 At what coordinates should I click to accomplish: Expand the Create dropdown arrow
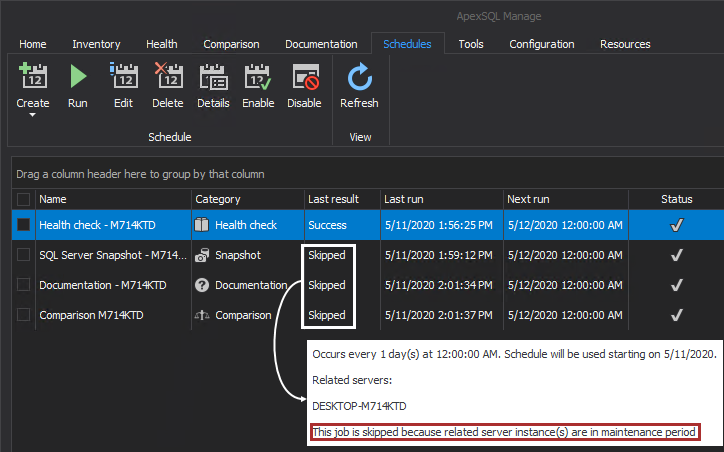coord(32,115)
